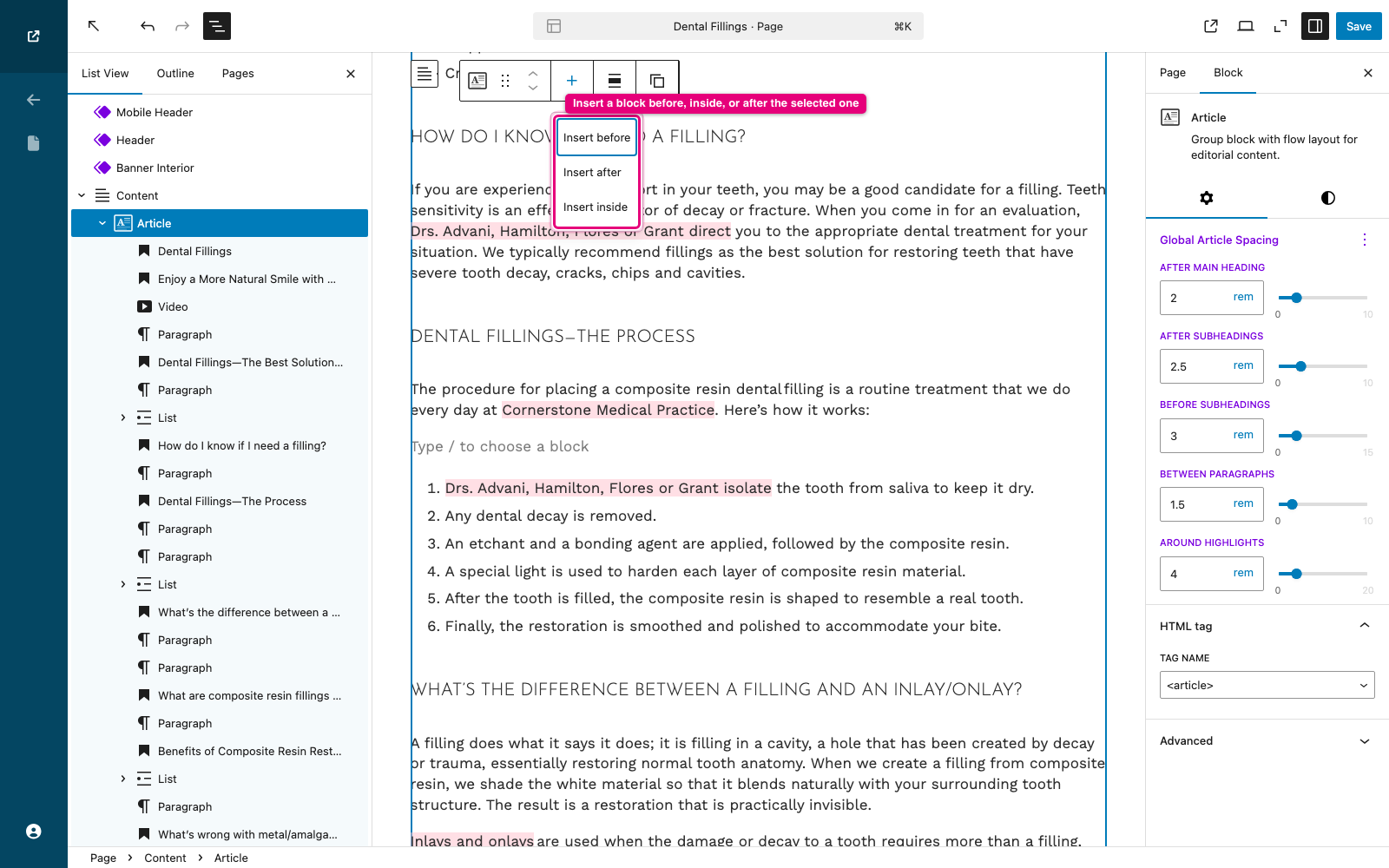Screen dimensions: 1389x868
Task: Go back using the sidebar arrow
Action: point(33,100)
